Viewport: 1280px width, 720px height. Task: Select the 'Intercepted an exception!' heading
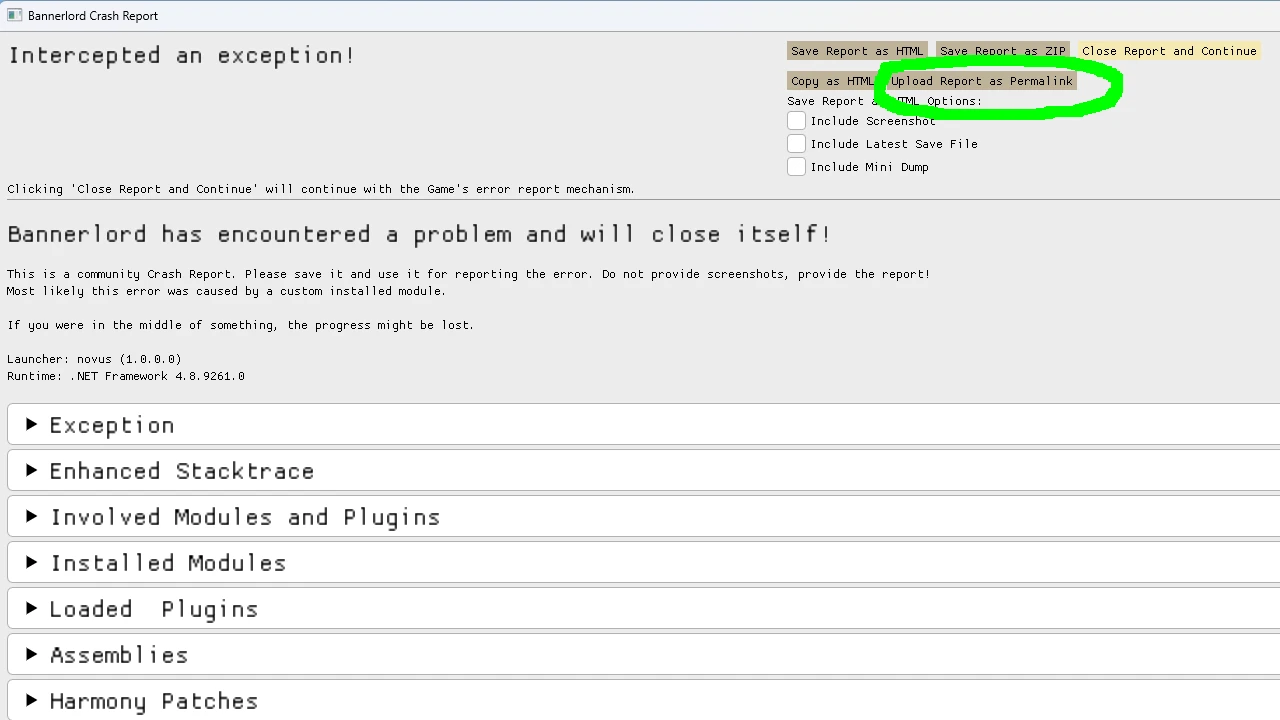coord(181,56)
